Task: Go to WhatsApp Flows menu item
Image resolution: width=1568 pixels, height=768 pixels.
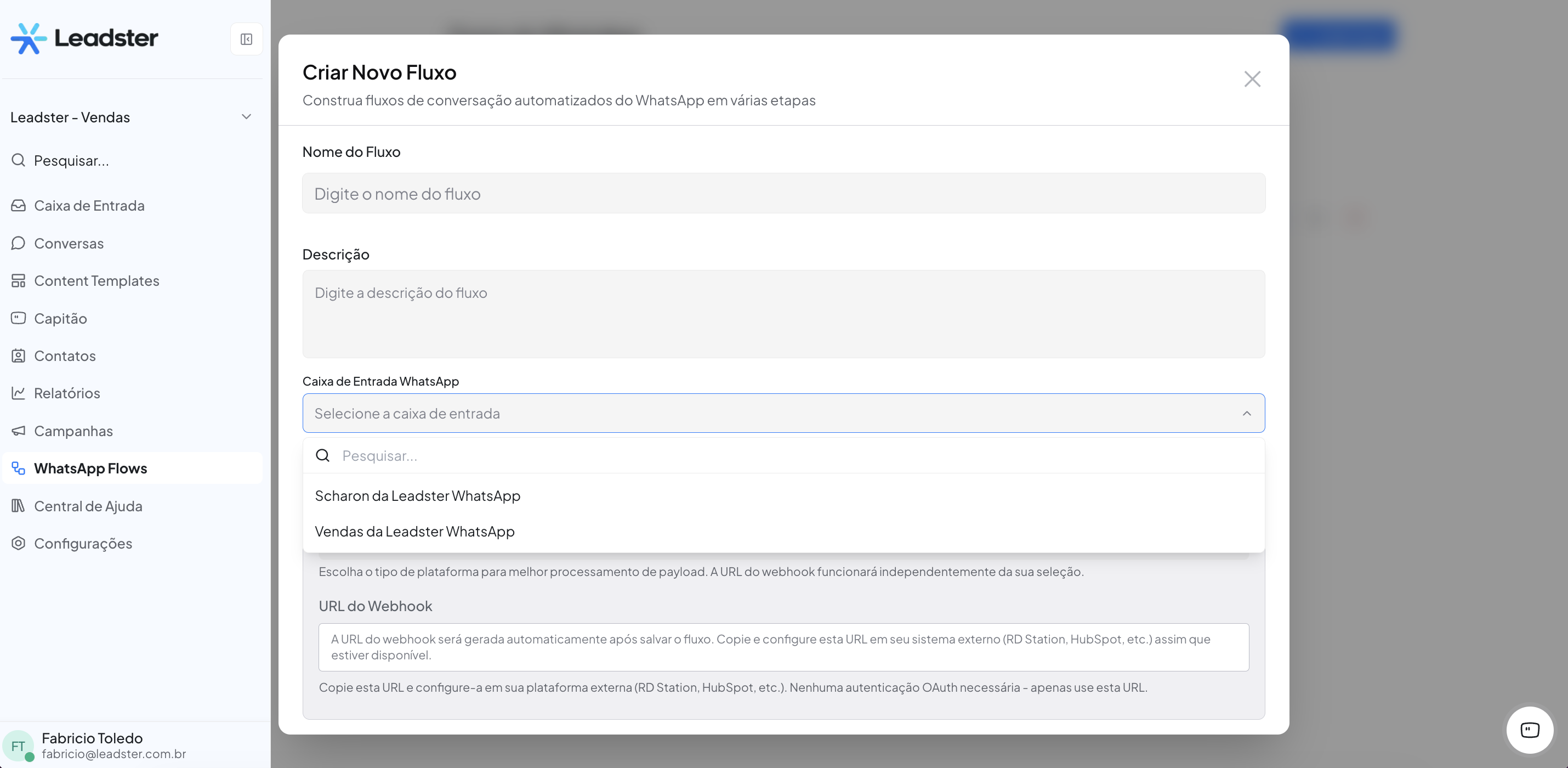Action: [90, 468]
